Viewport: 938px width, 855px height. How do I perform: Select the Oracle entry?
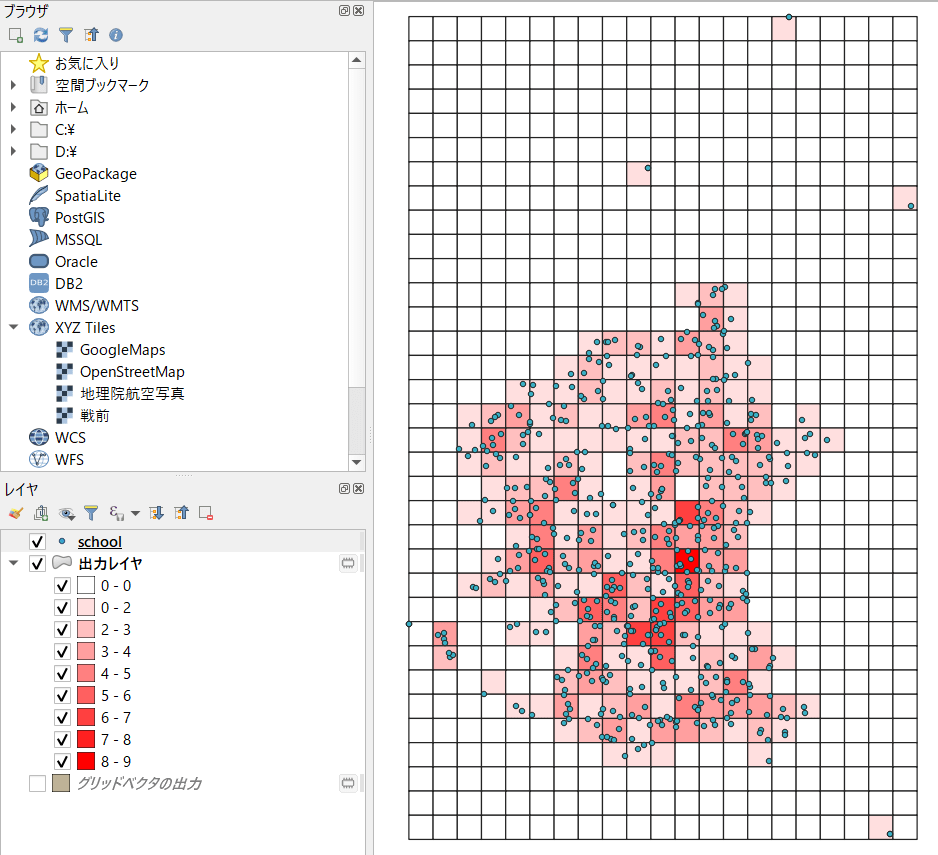[76, 261]
